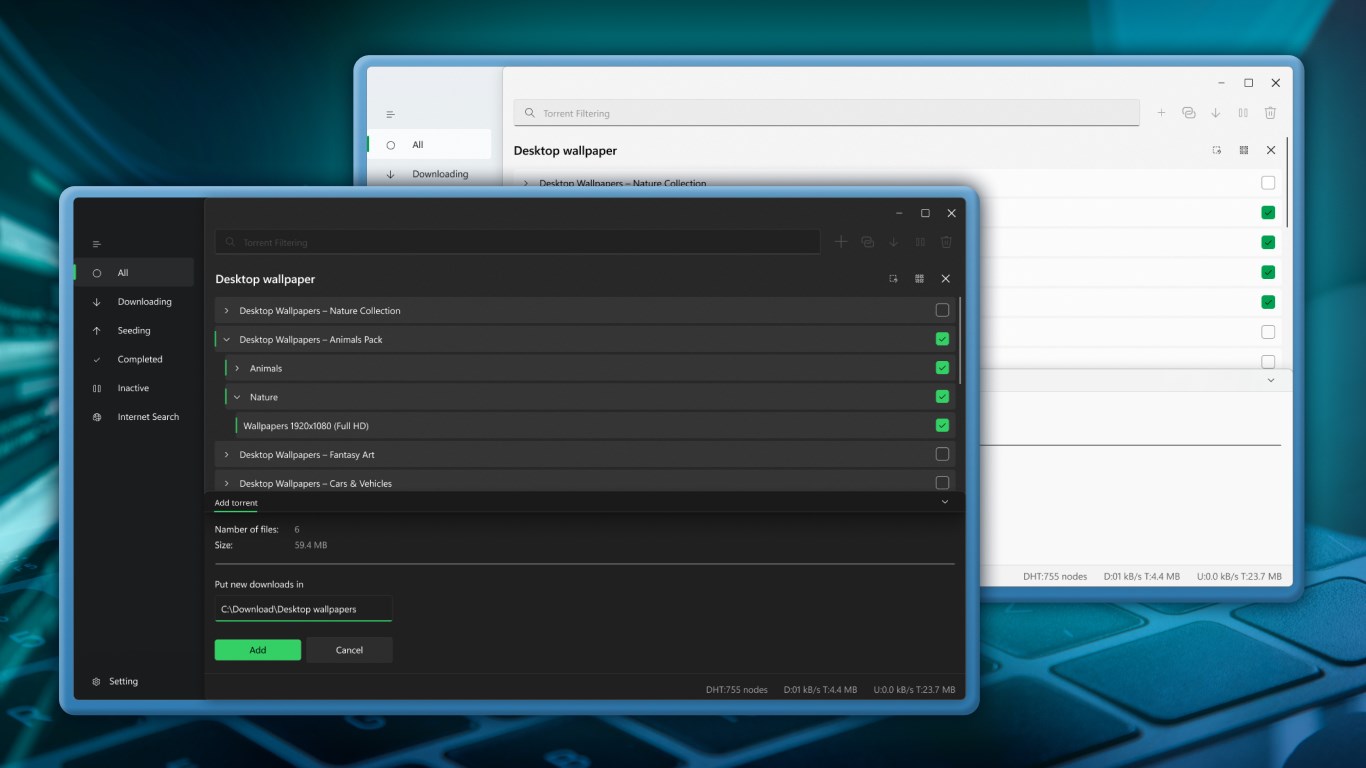This screenshot has height=768, width=1366.
Task: Click the add link icon in light window toolbar
Action: (x=1188, y=113)
